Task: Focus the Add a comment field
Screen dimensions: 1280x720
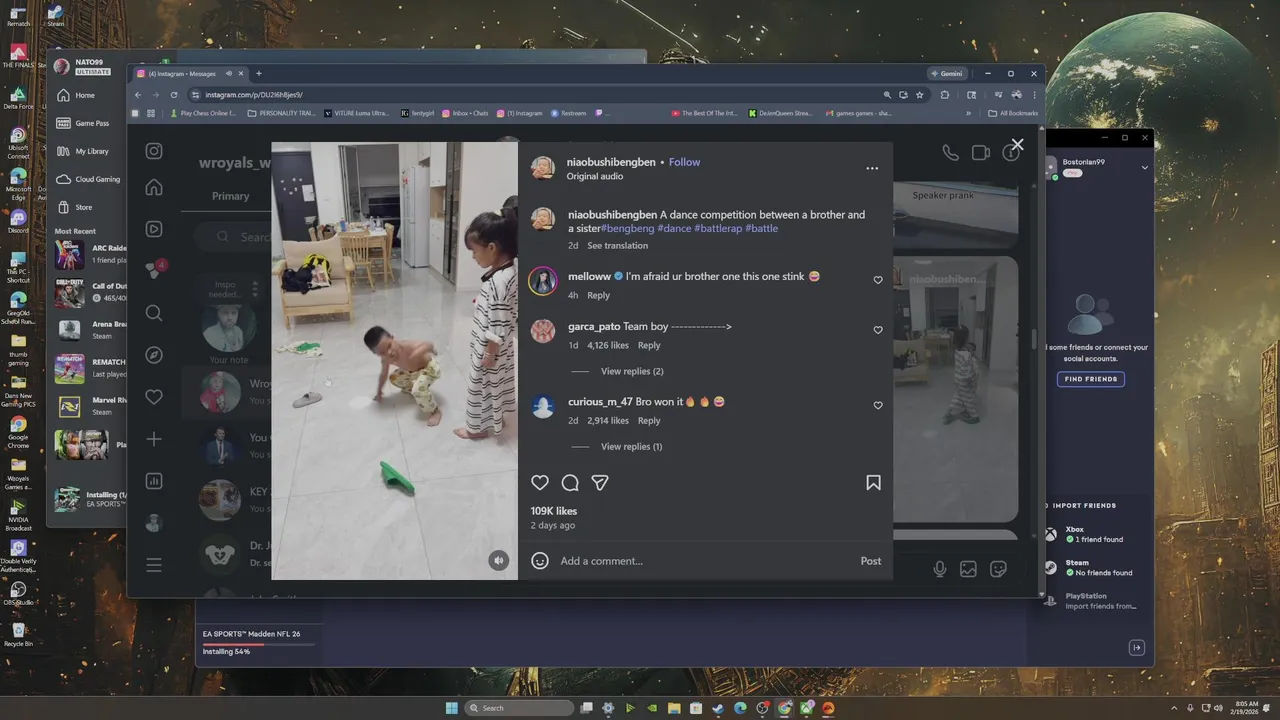Action: click(x=705, y=561)
